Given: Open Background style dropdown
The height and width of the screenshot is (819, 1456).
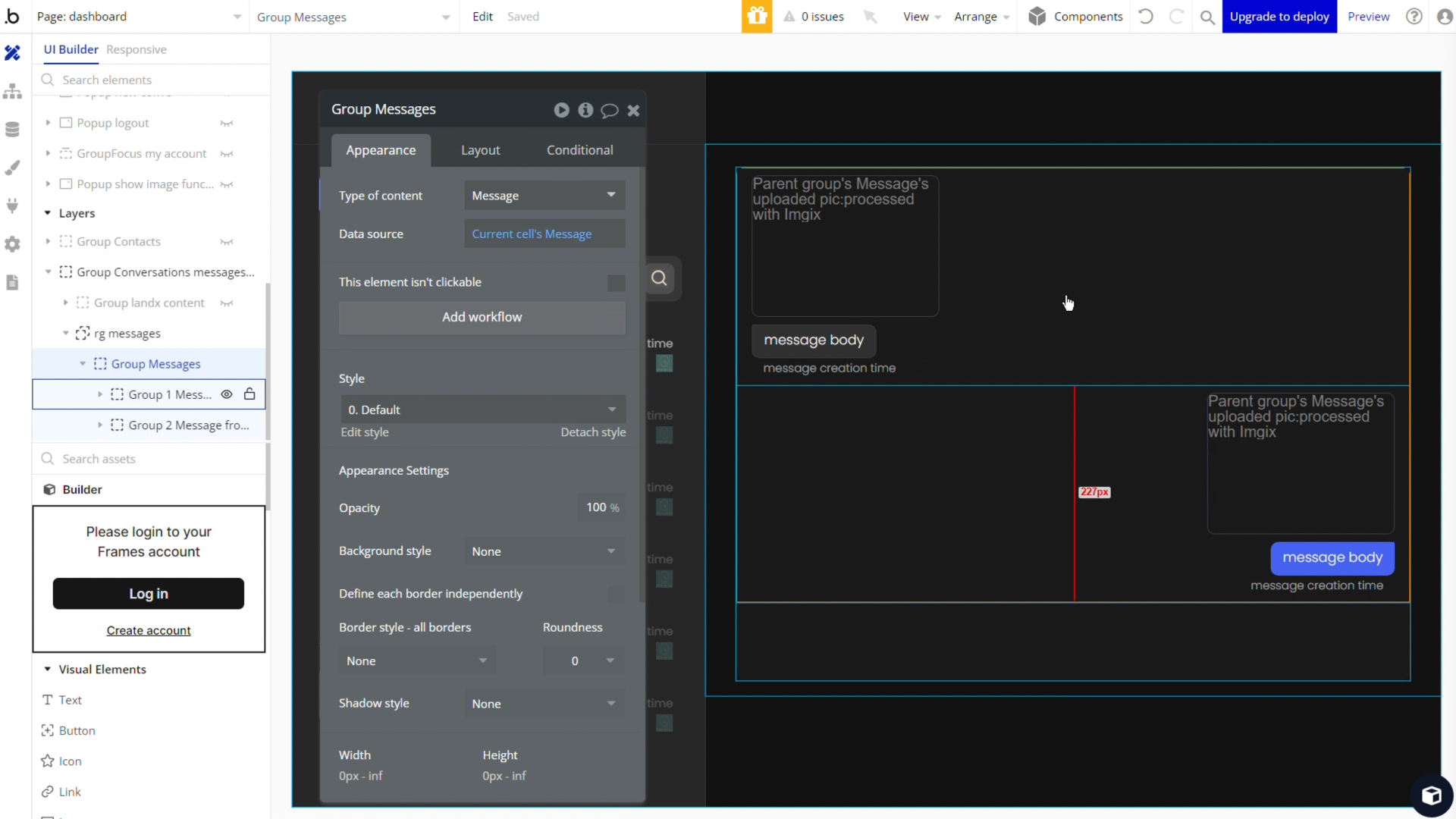Looking at the screenshot, I should click(544, 552).
